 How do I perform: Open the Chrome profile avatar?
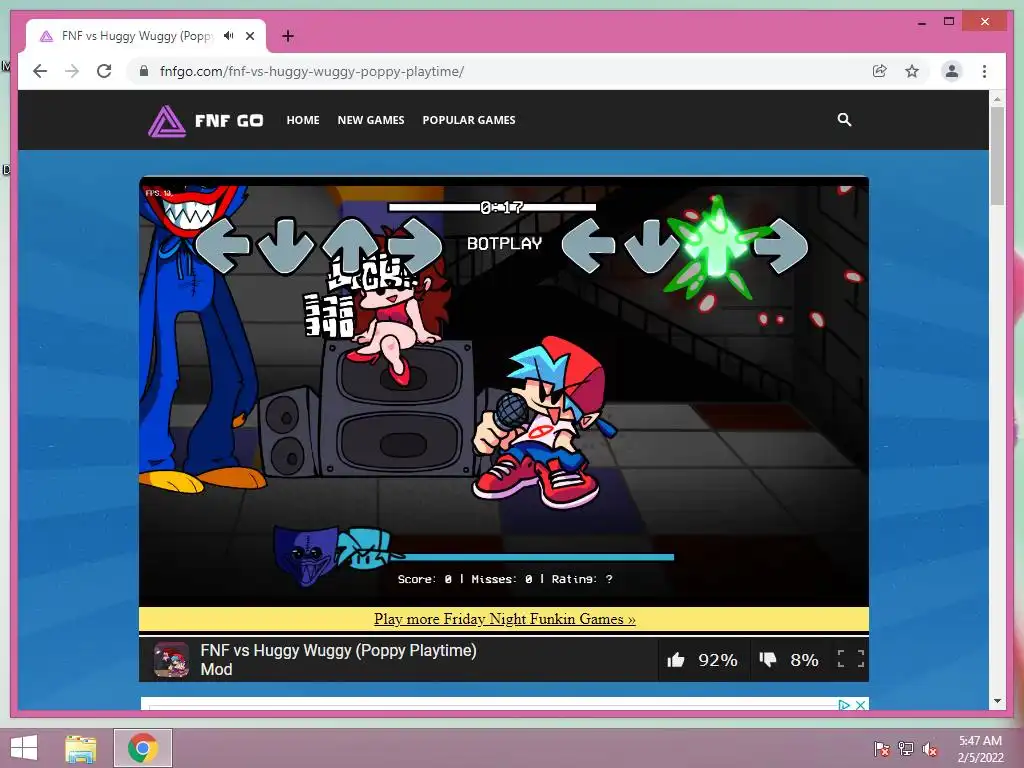point(952,71)
